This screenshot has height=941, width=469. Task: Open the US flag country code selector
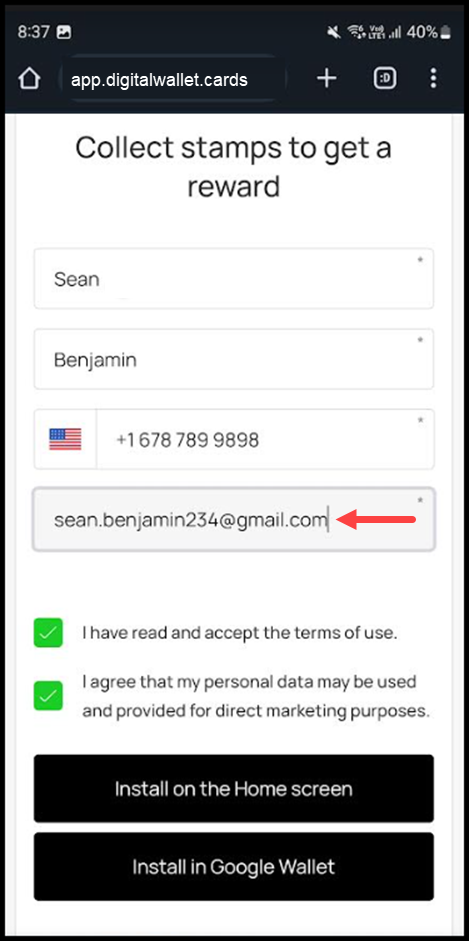[65, 439]
